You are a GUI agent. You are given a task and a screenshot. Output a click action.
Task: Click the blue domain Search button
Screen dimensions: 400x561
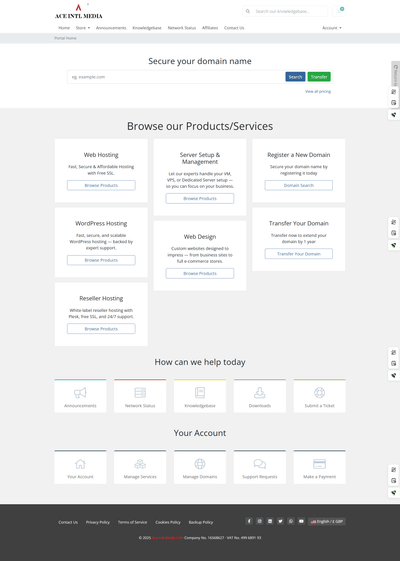(x=295, y=77)
